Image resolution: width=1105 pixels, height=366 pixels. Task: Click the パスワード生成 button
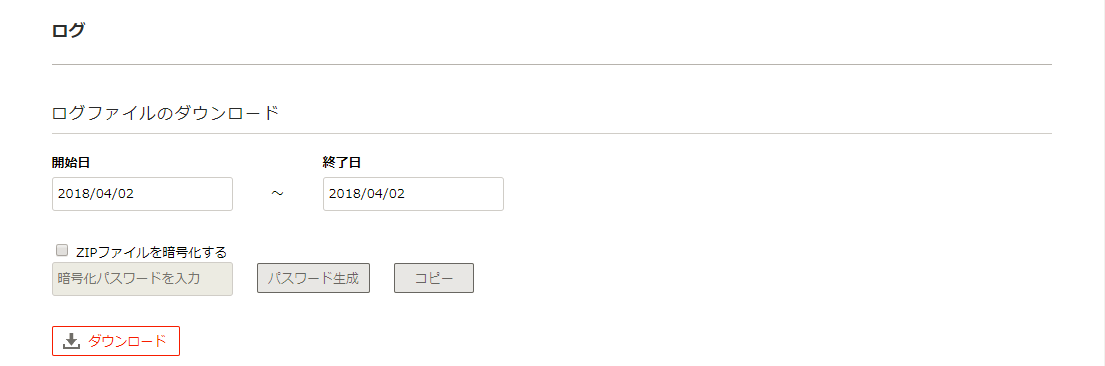pyautogui.click(x=313, y=278)
